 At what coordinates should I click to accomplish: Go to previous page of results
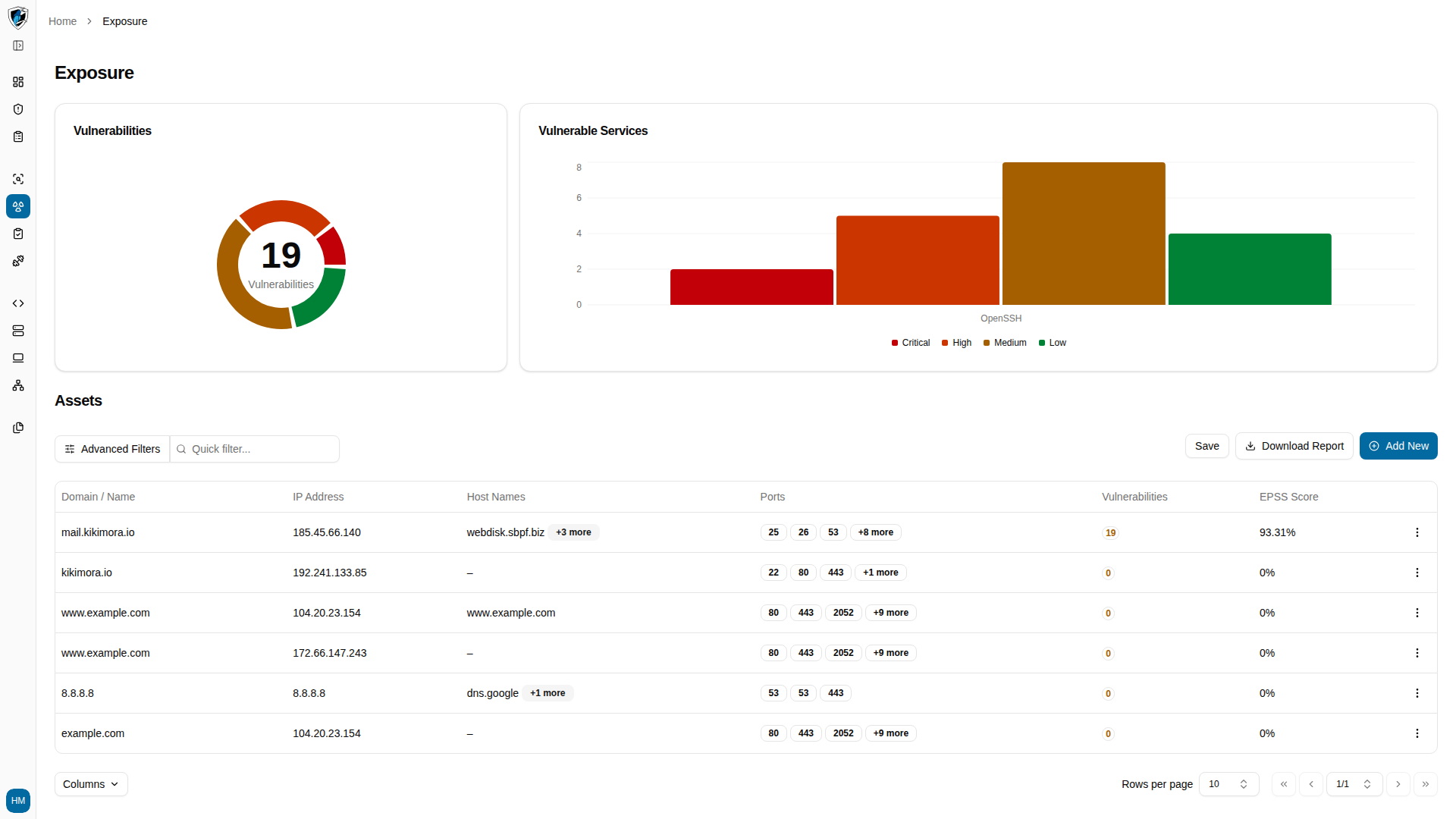[x=1311, y=784]
